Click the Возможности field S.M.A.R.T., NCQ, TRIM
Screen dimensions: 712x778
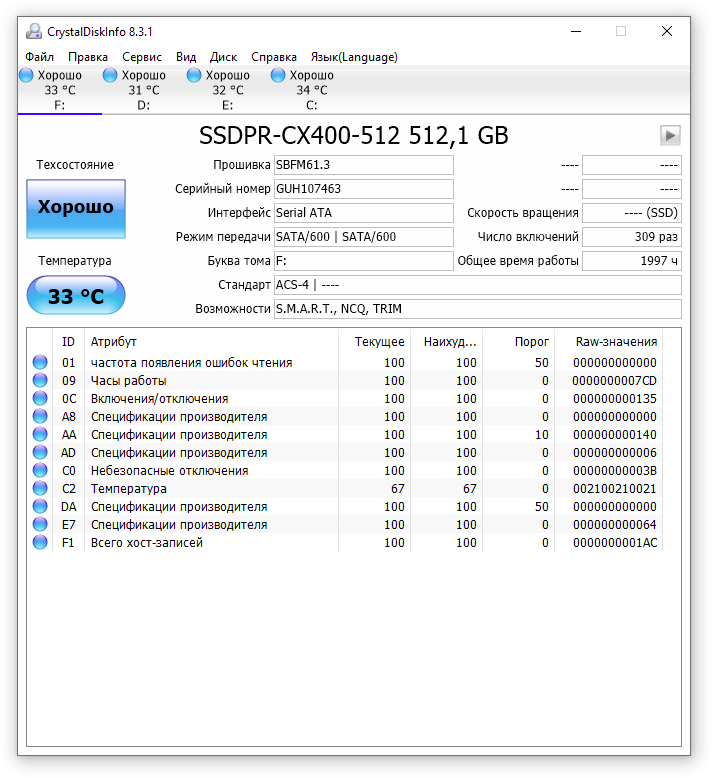click(x=478, y=309)
